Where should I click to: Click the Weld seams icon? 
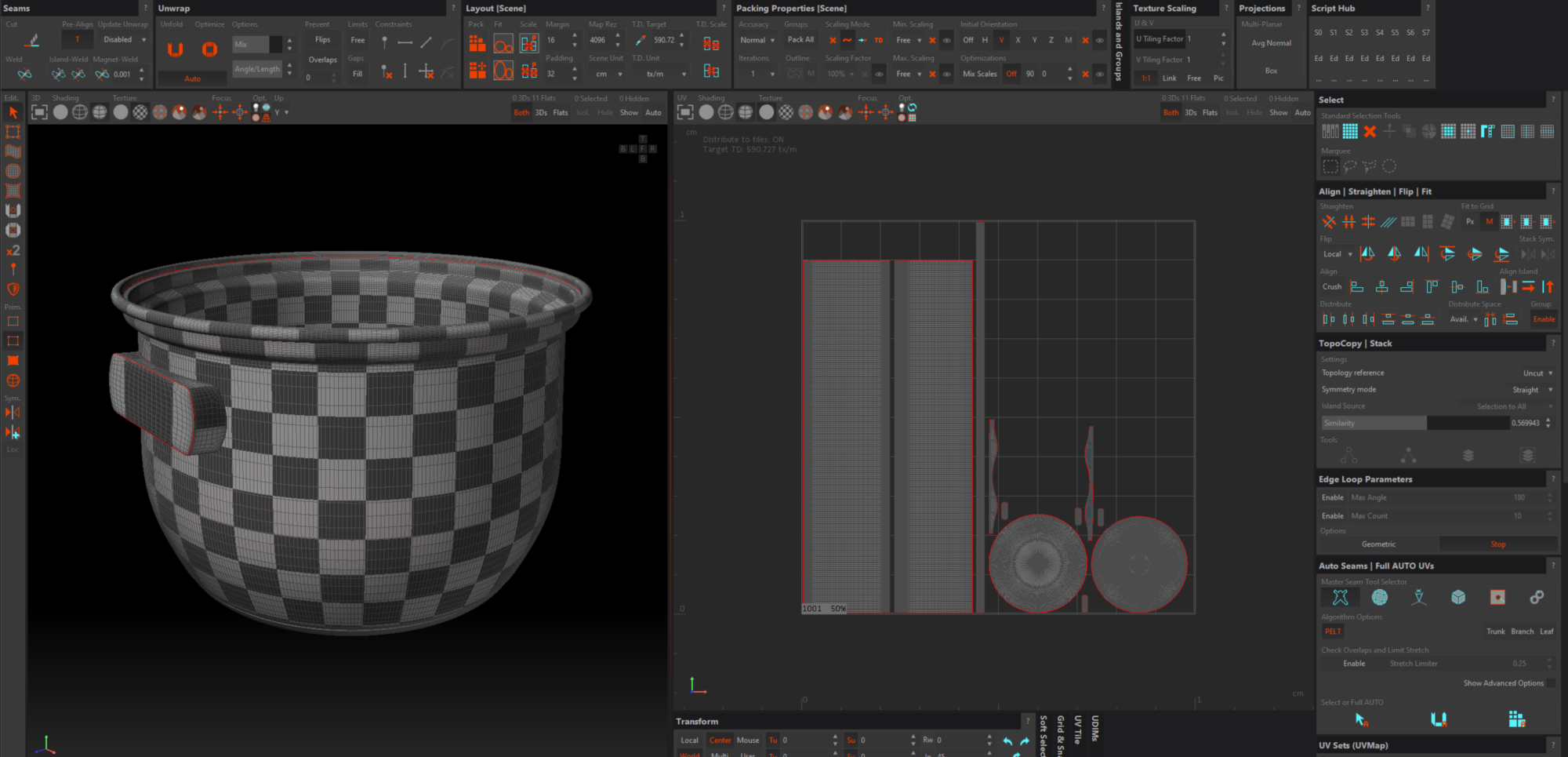click(x=25, y=75)
